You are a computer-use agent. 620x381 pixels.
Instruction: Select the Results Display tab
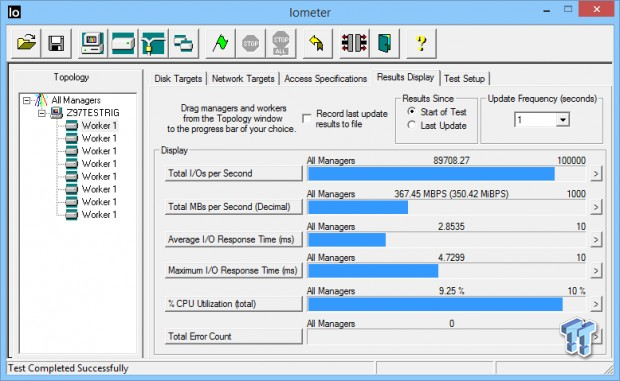coord(405,77)
